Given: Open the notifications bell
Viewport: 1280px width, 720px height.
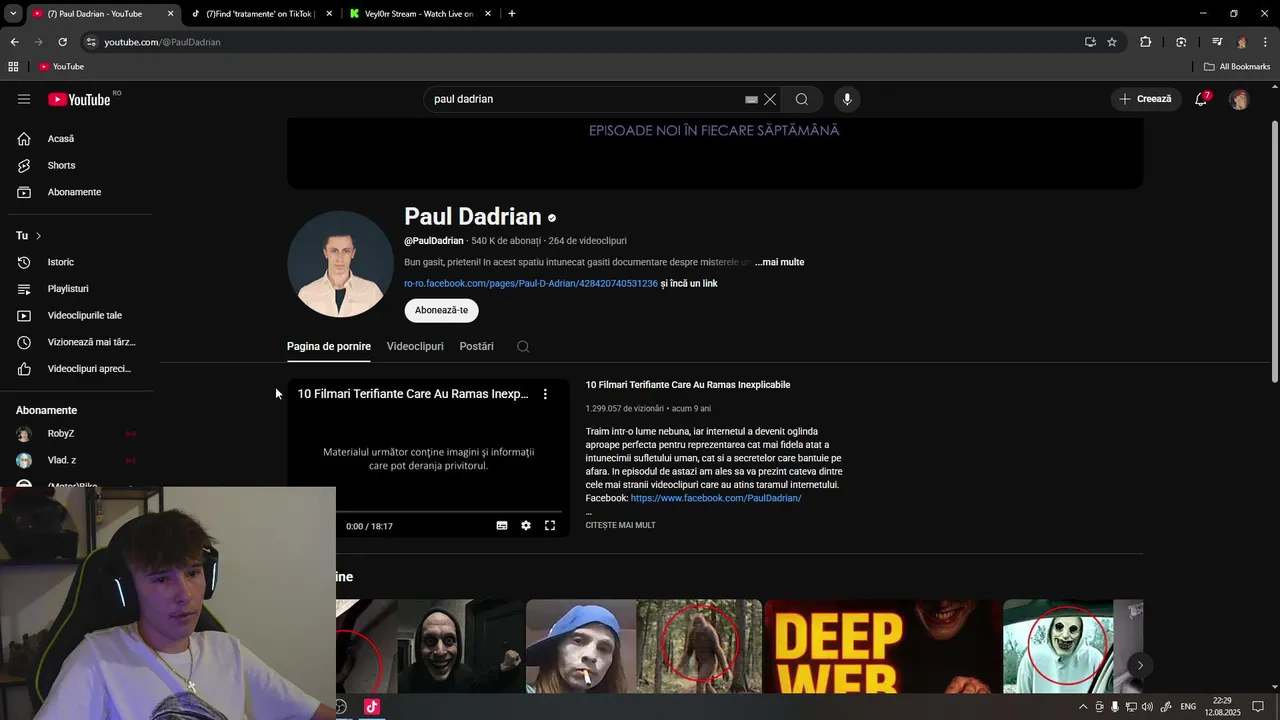Looking at the screenshot, I should point(1201,99).
